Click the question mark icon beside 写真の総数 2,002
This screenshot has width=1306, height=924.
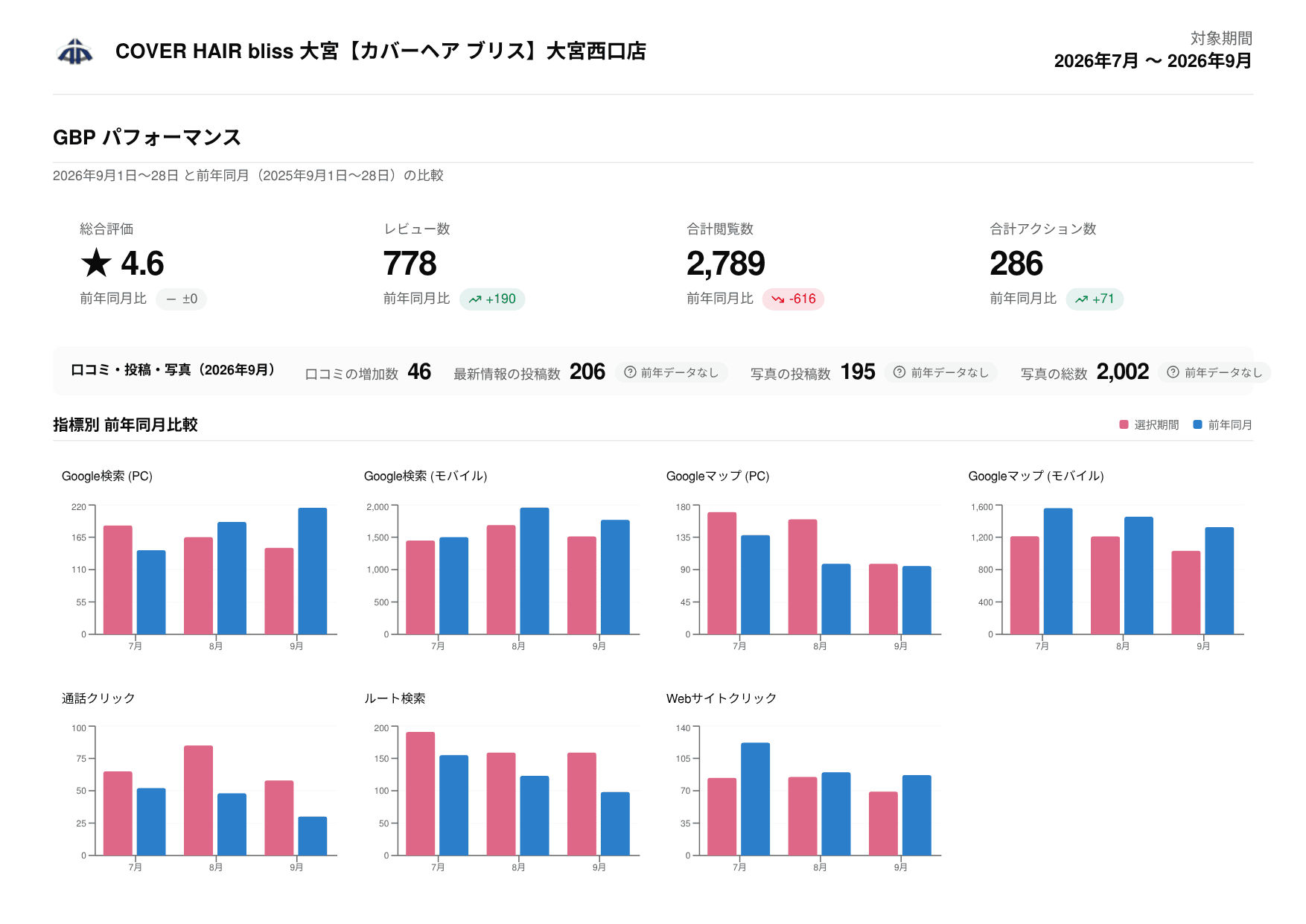point(1173,372)
